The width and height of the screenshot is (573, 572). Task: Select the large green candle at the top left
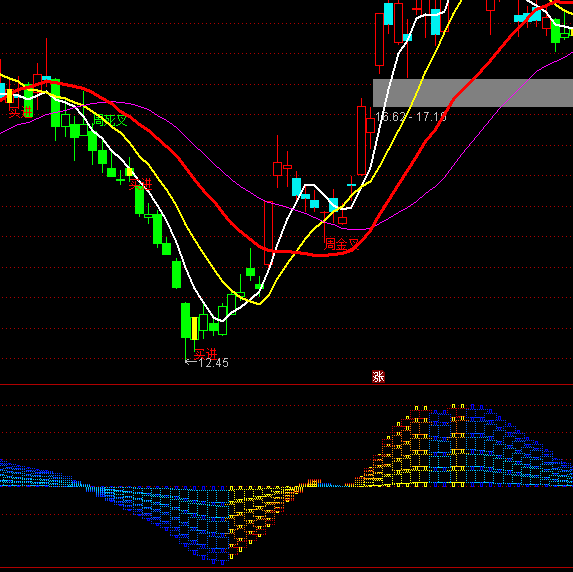coord(56,103)
